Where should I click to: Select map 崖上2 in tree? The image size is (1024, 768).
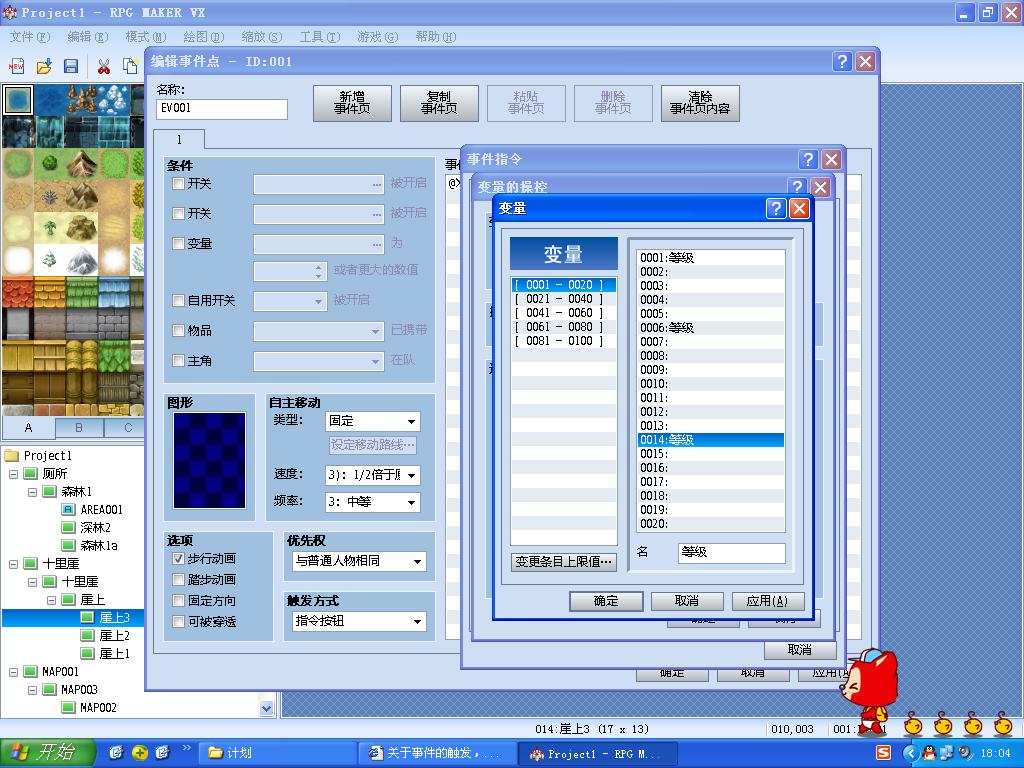click(x=114, y=635)
